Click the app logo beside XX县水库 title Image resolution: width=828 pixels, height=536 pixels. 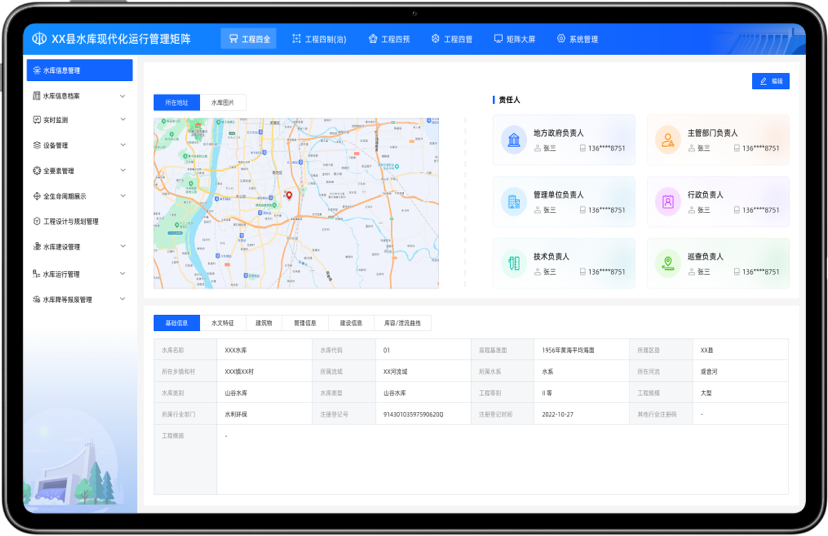coord(40,39)
